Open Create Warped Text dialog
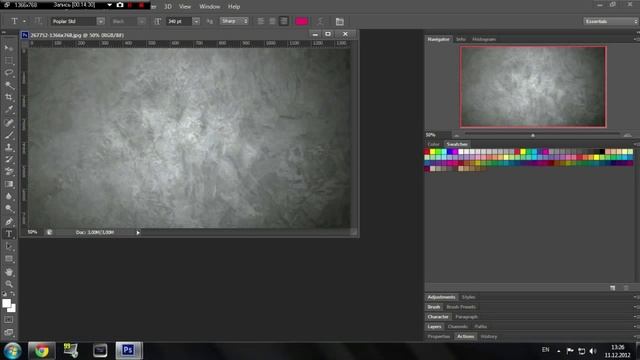Viewport: 640px width, 360px height. (320, 21)
